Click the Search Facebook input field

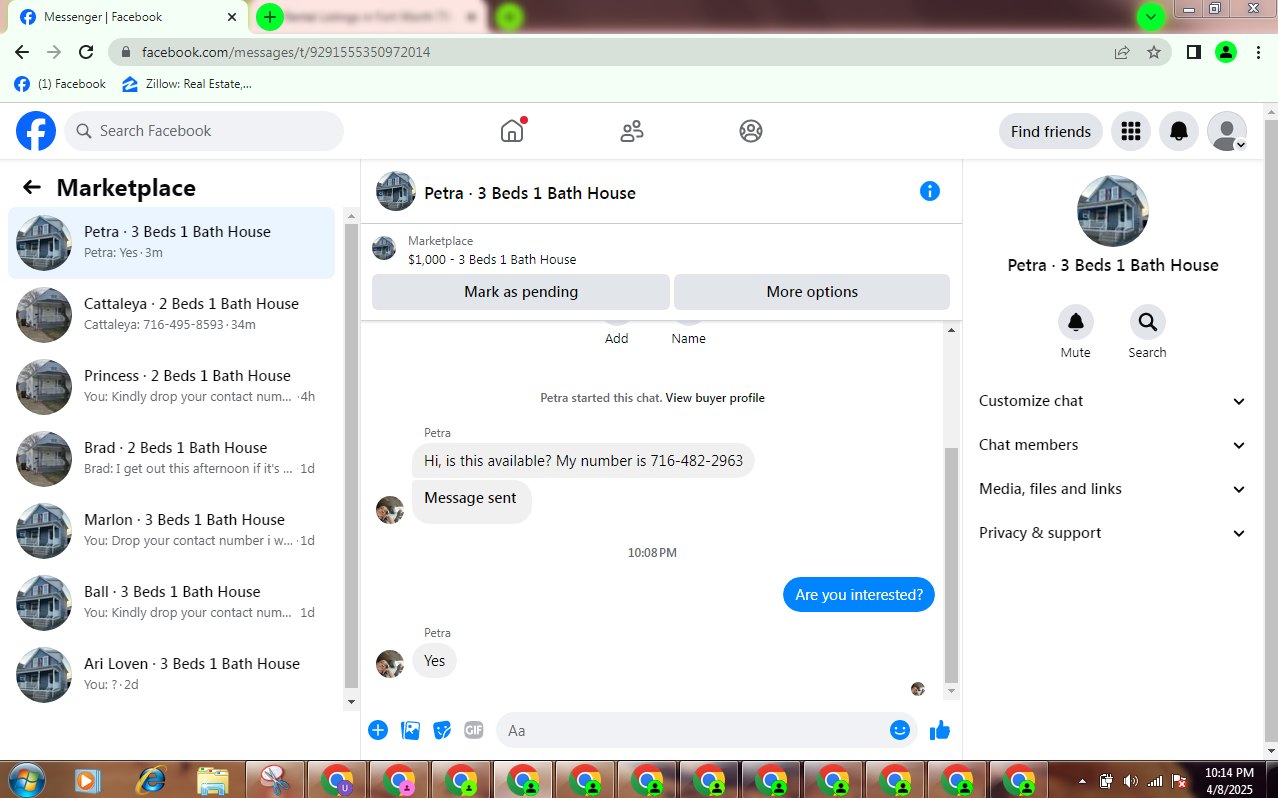click(x=204, y=131)
